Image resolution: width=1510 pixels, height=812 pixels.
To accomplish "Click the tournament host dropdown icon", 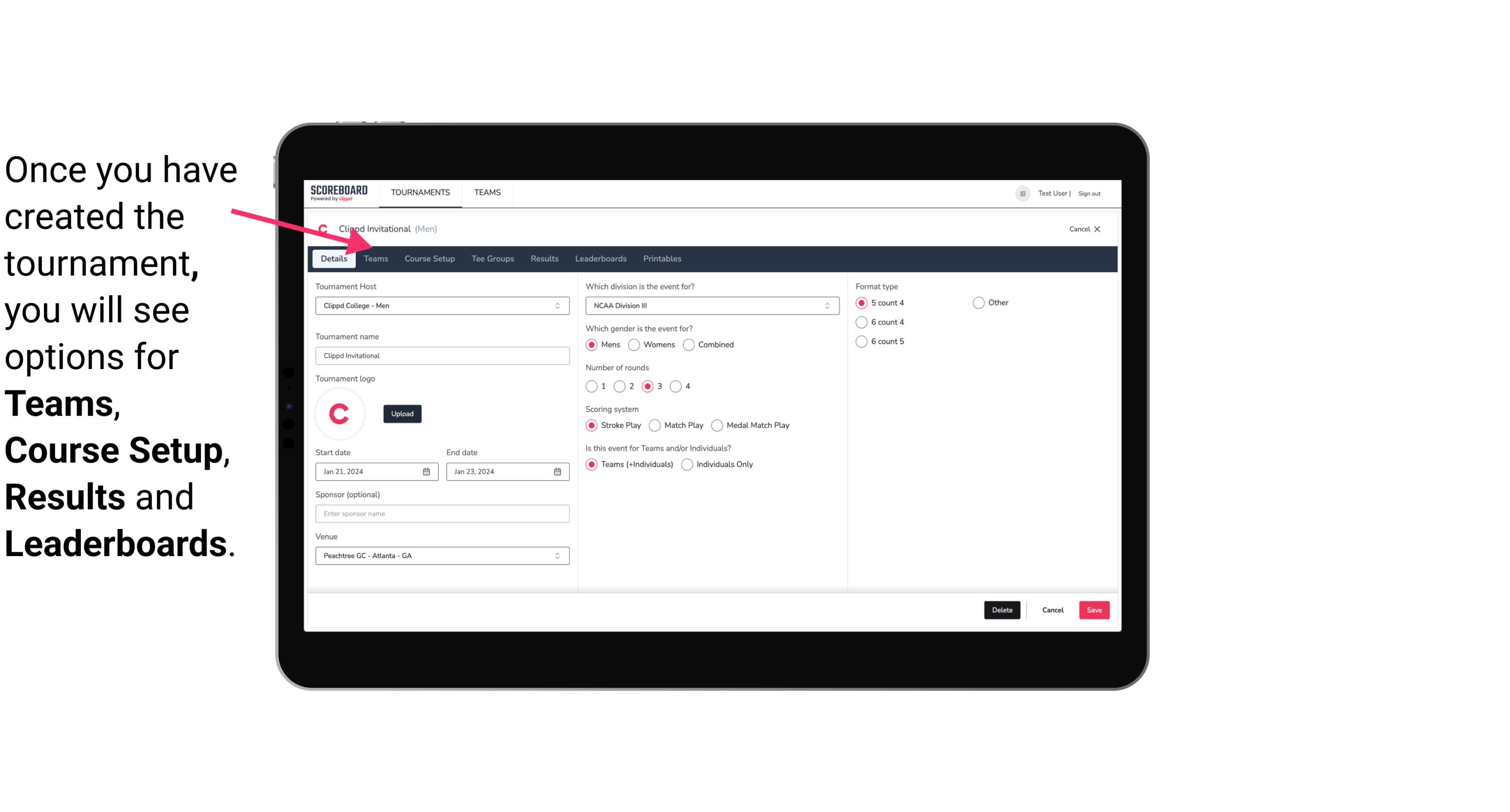I will pos(558,306).
